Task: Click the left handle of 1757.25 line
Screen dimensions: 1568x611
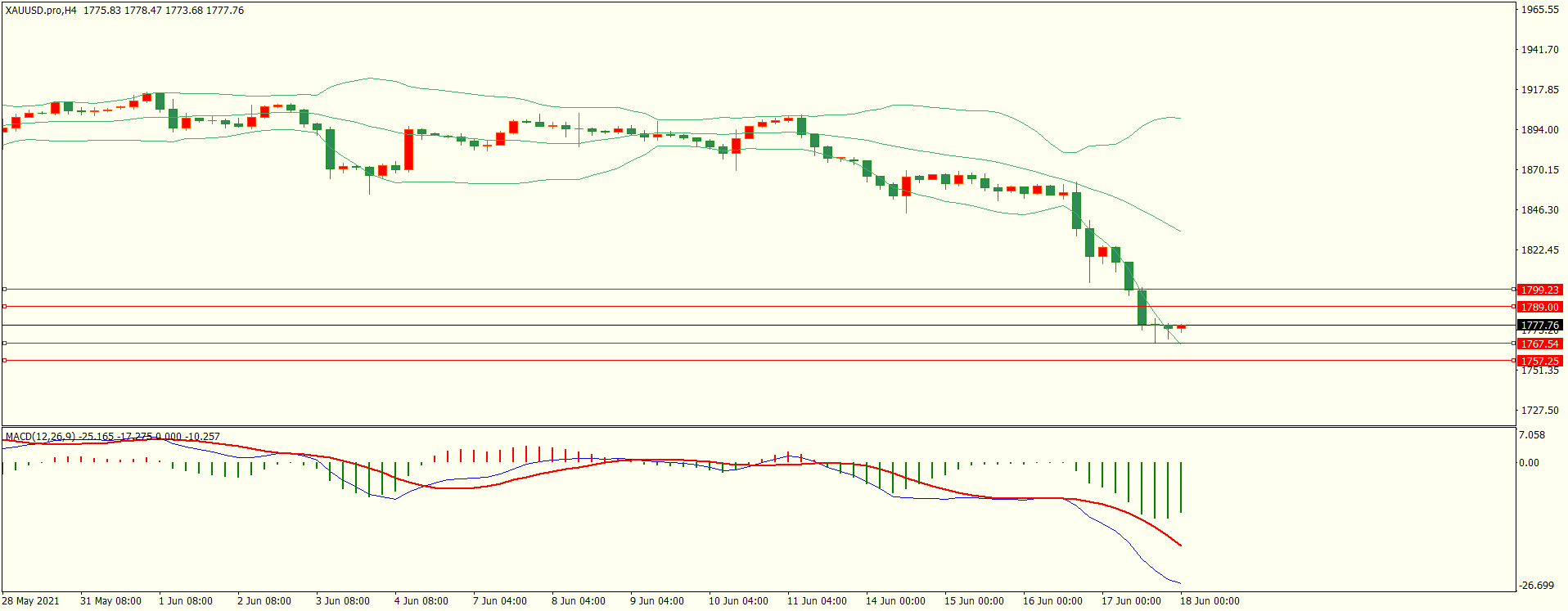Action: click(4, 361)
